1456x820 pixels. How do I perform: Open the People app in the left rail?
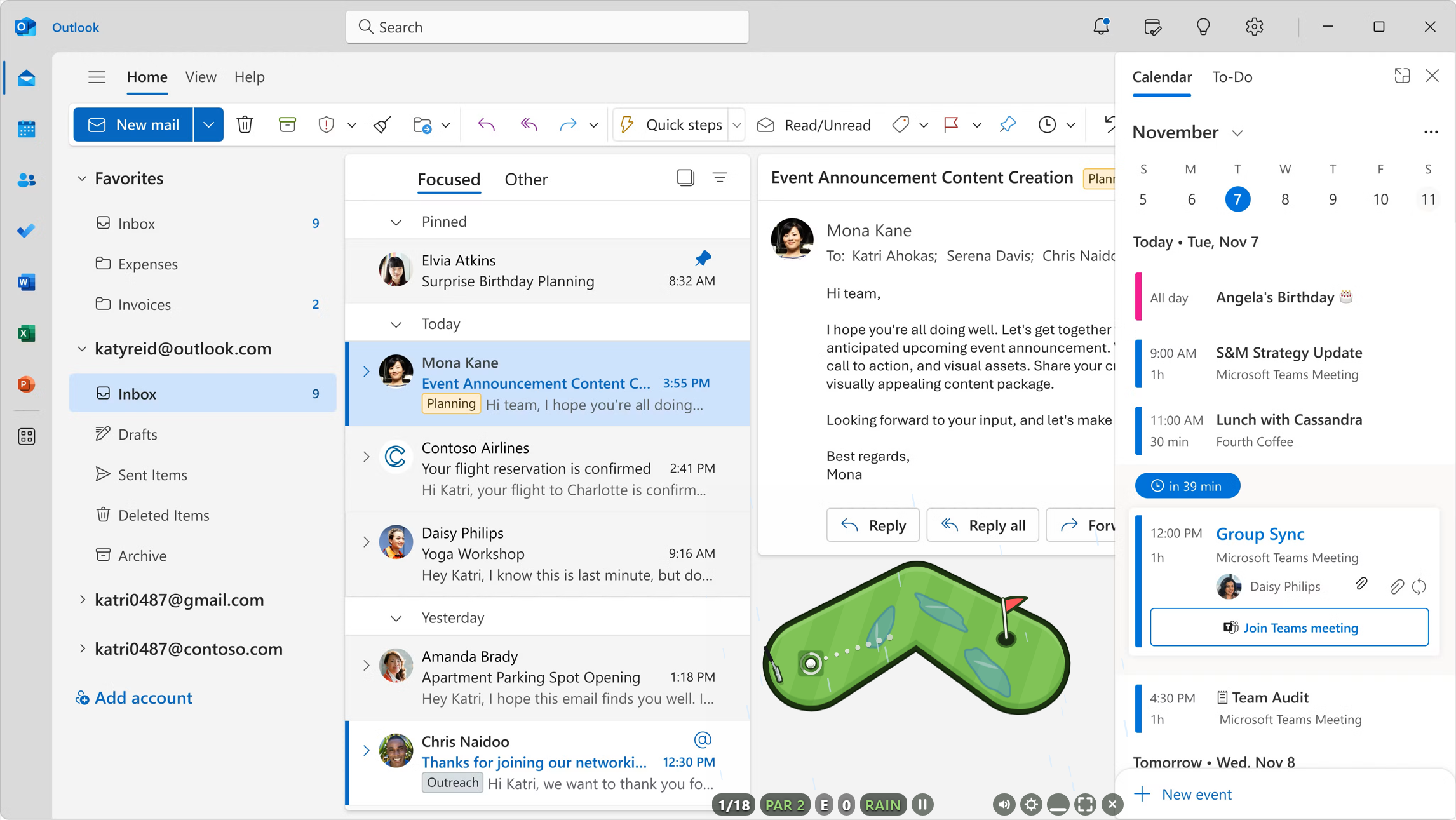click(26, 180)
